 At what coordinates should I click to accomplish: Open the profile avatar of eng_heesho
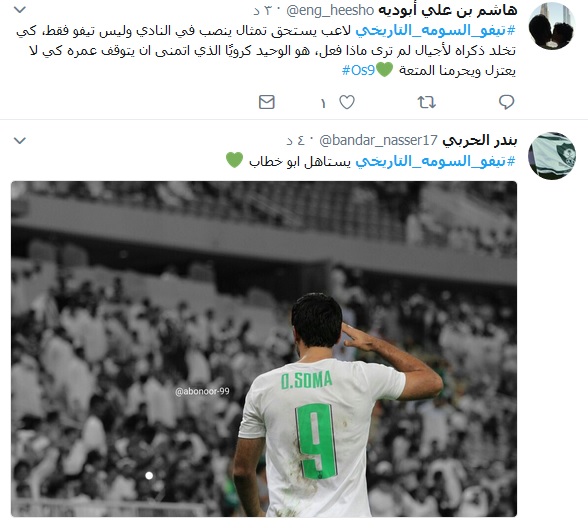(x=552, y=26)
